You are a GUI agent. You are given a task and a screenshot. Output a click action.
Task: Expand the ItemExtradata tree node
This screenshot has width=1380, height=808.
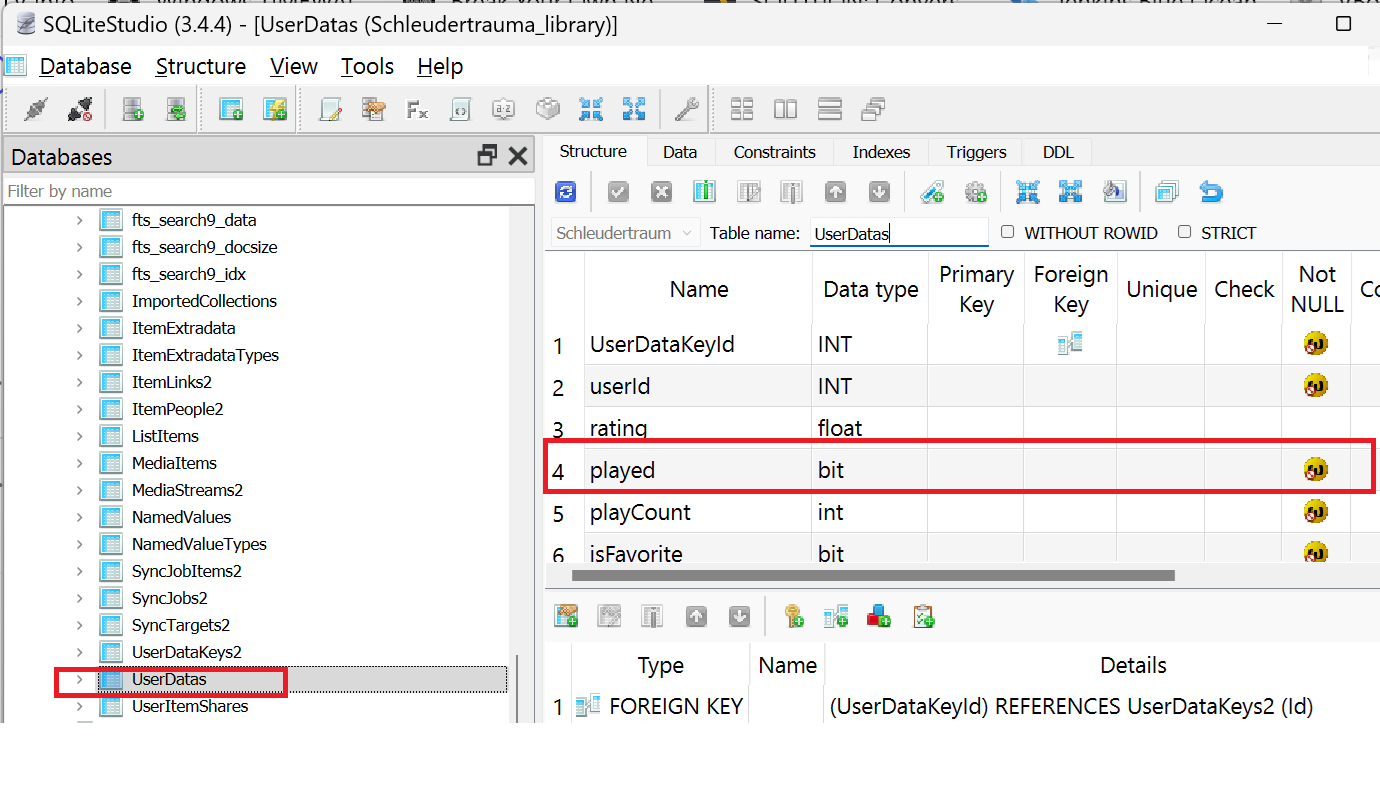point(80,328)
